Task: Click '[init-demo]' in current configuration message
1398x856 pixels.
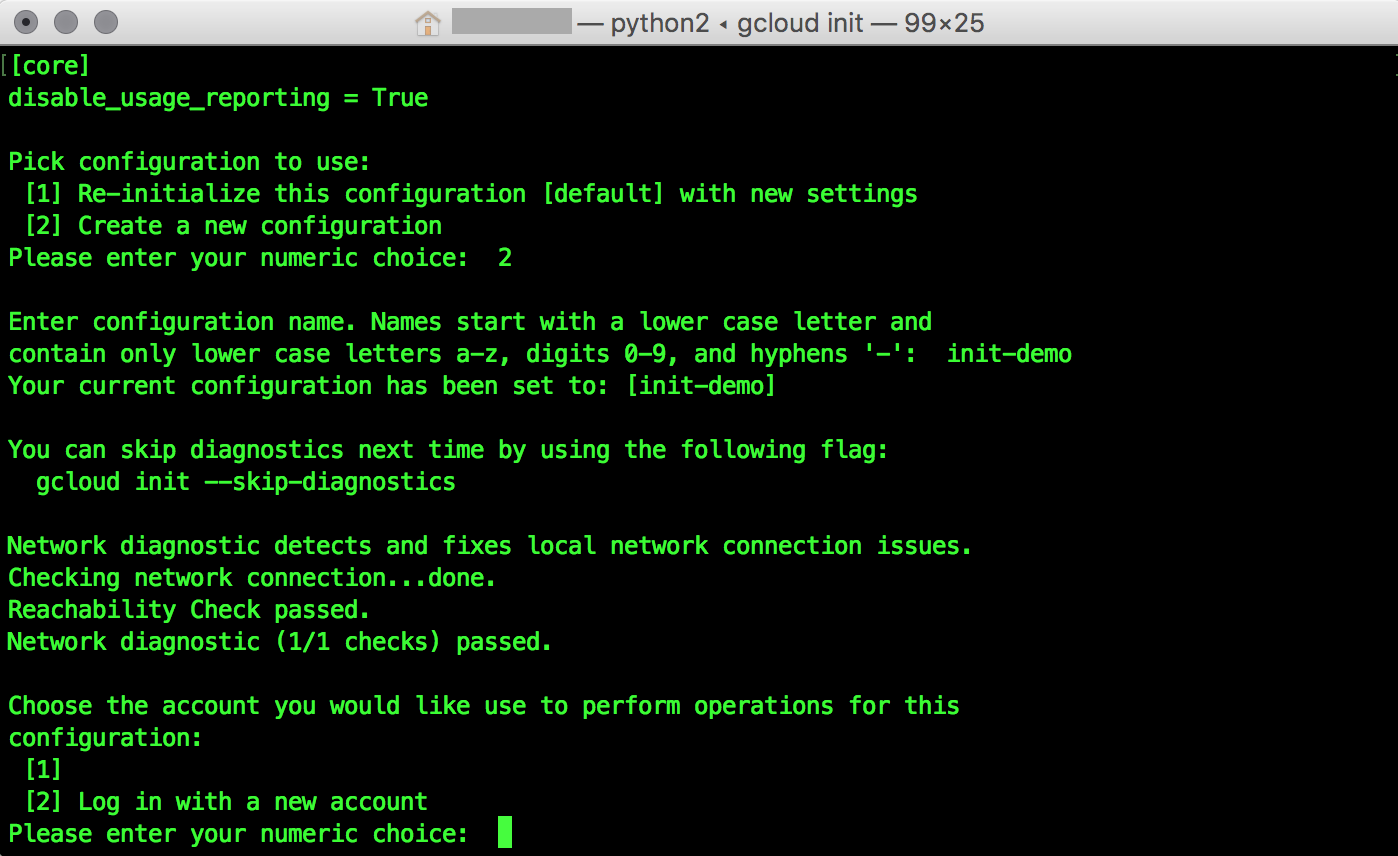Action: pos(701,385)
